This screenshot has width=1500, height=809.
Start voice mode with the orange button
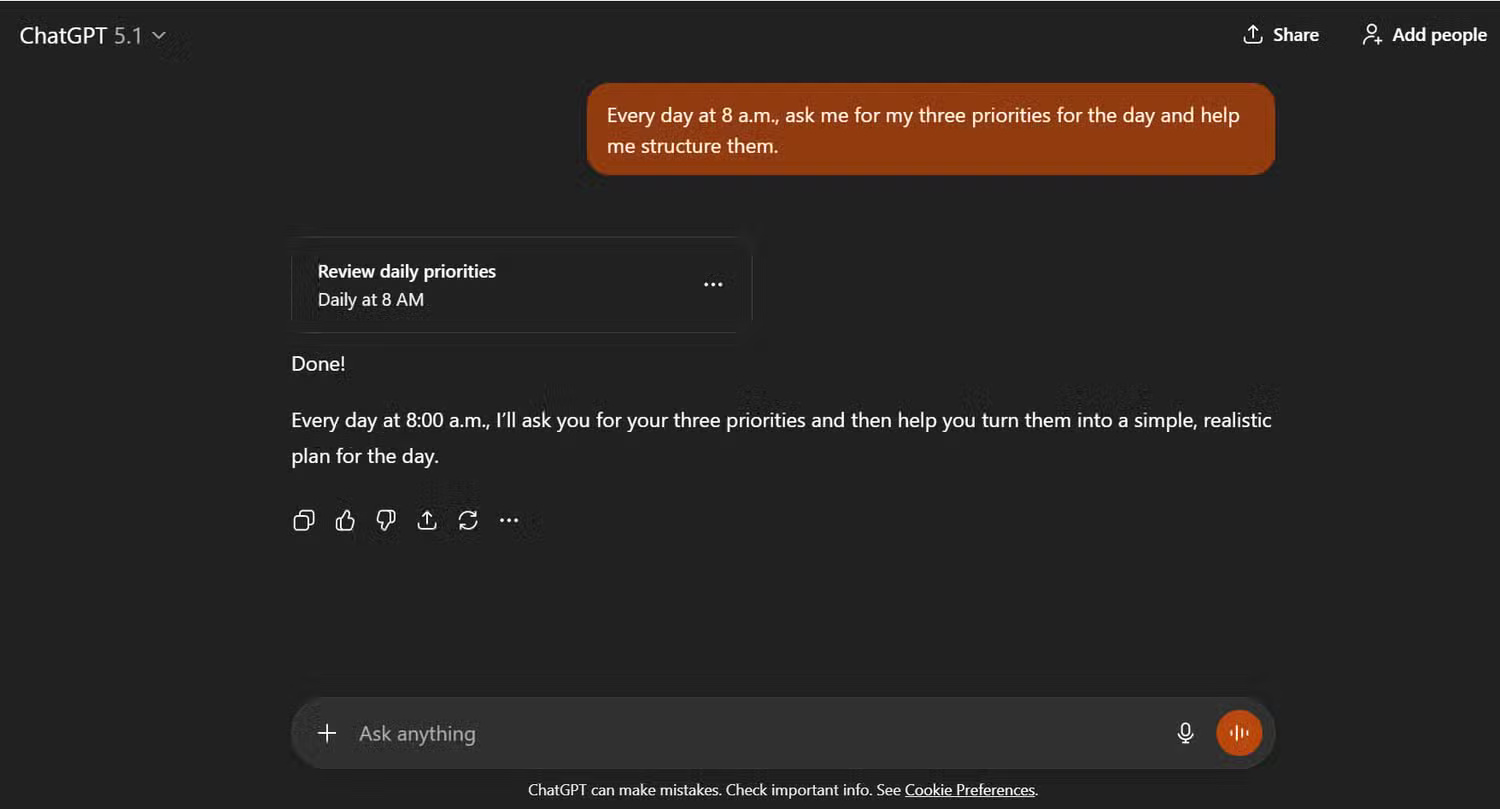coord(1239,733)
